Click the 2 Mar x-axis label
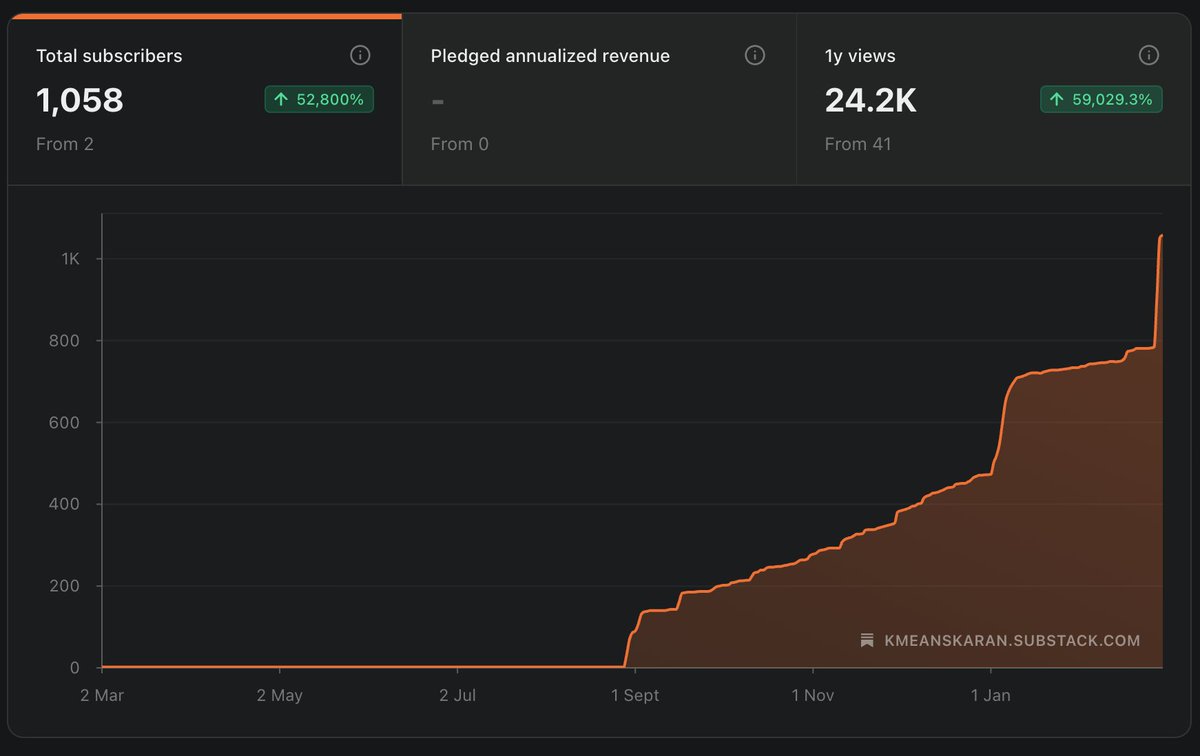1200x756 pixels. pos(102,695)
